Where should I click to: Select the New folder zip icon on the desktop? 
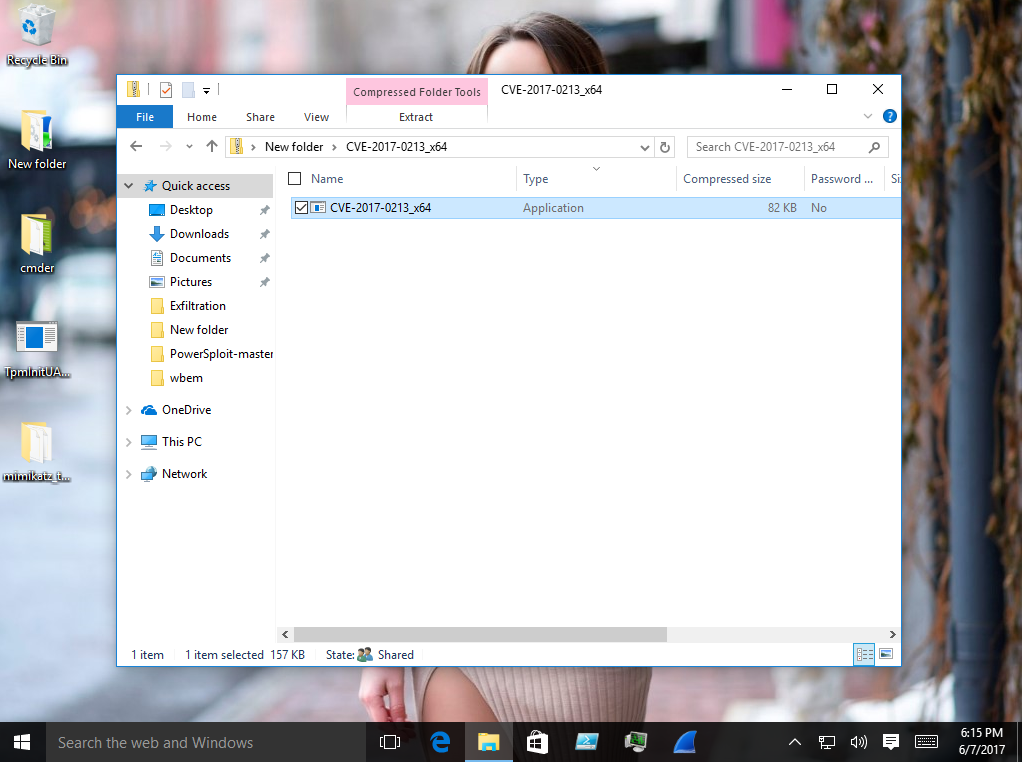pos(36,140)
